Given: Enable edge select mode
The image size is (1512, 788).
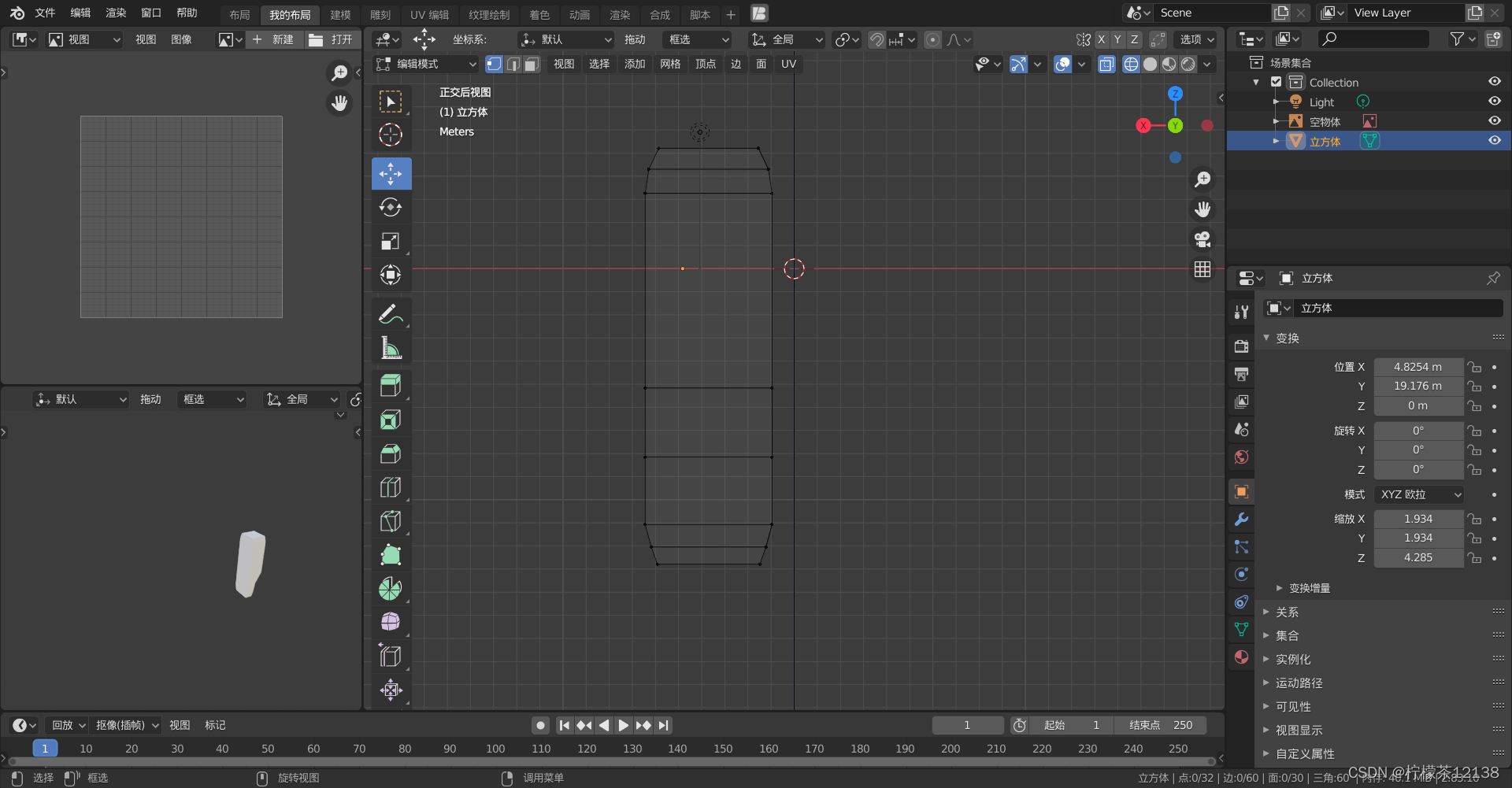Looking at the screenshot, I should 513,65.
